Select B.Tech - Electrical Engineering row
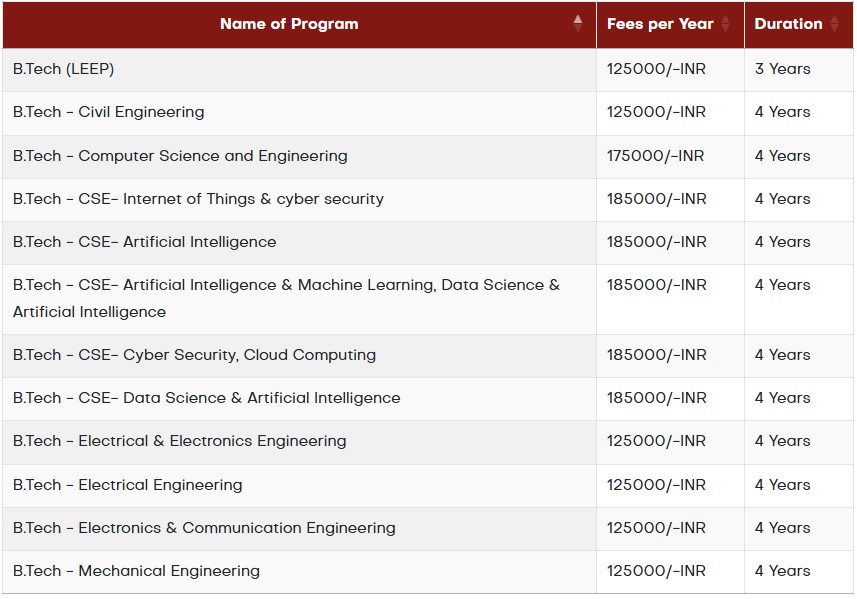Viewport: 857px width, 599px height. click(x=428, y=485)
